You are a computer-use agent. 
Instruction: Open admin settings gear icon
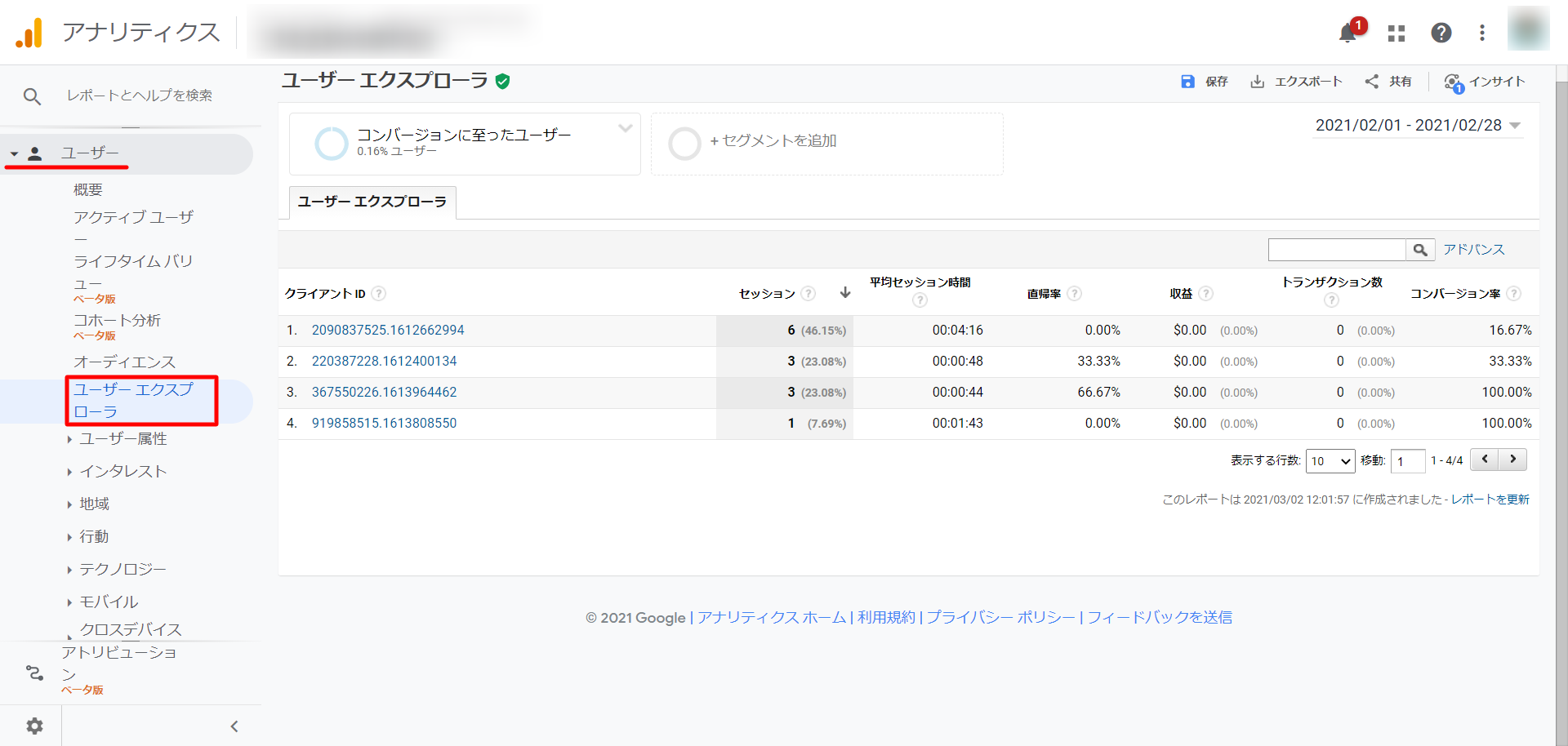34,726
